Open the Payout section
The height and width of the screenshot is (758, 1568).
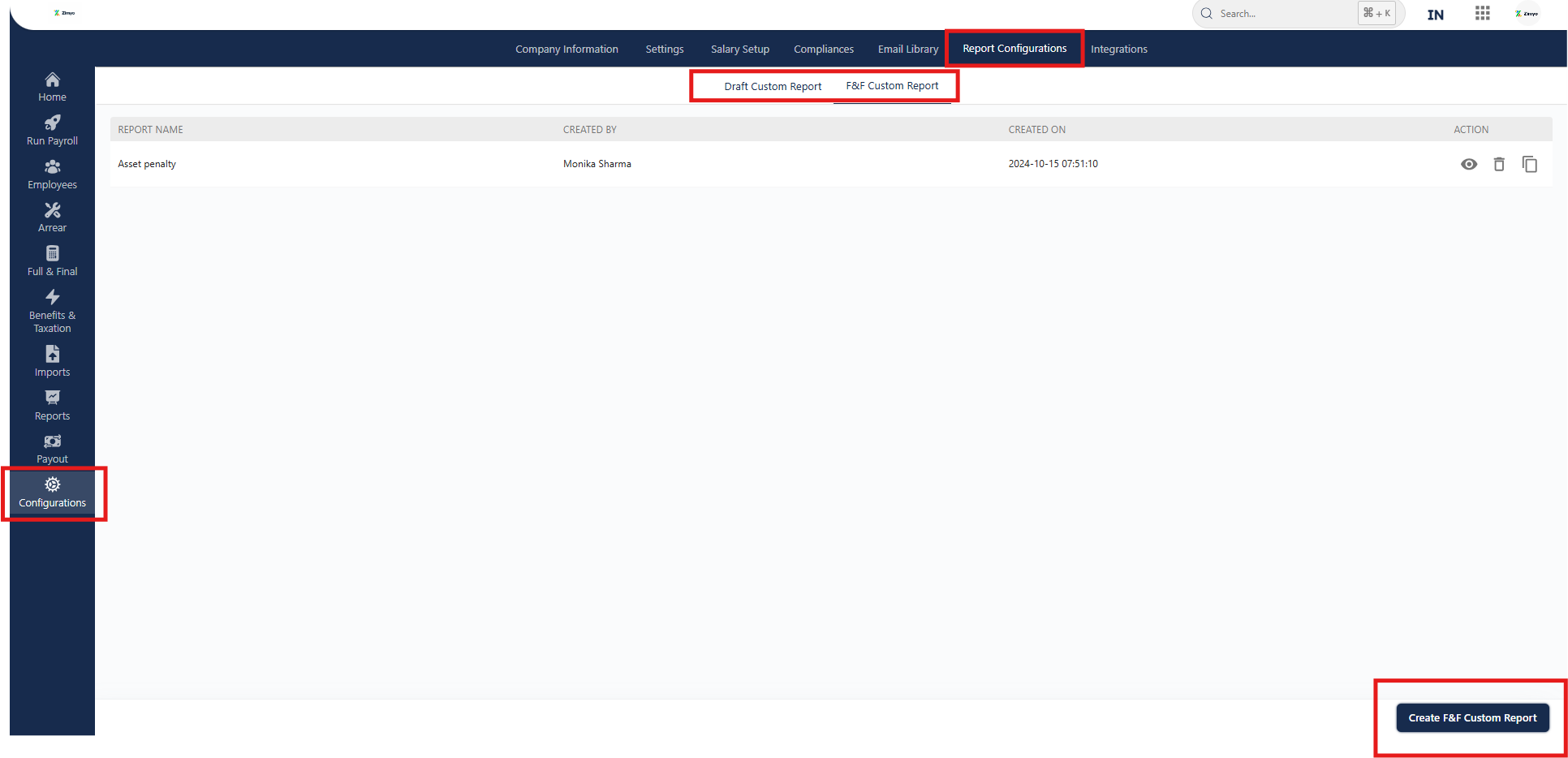tap(52, 449)
